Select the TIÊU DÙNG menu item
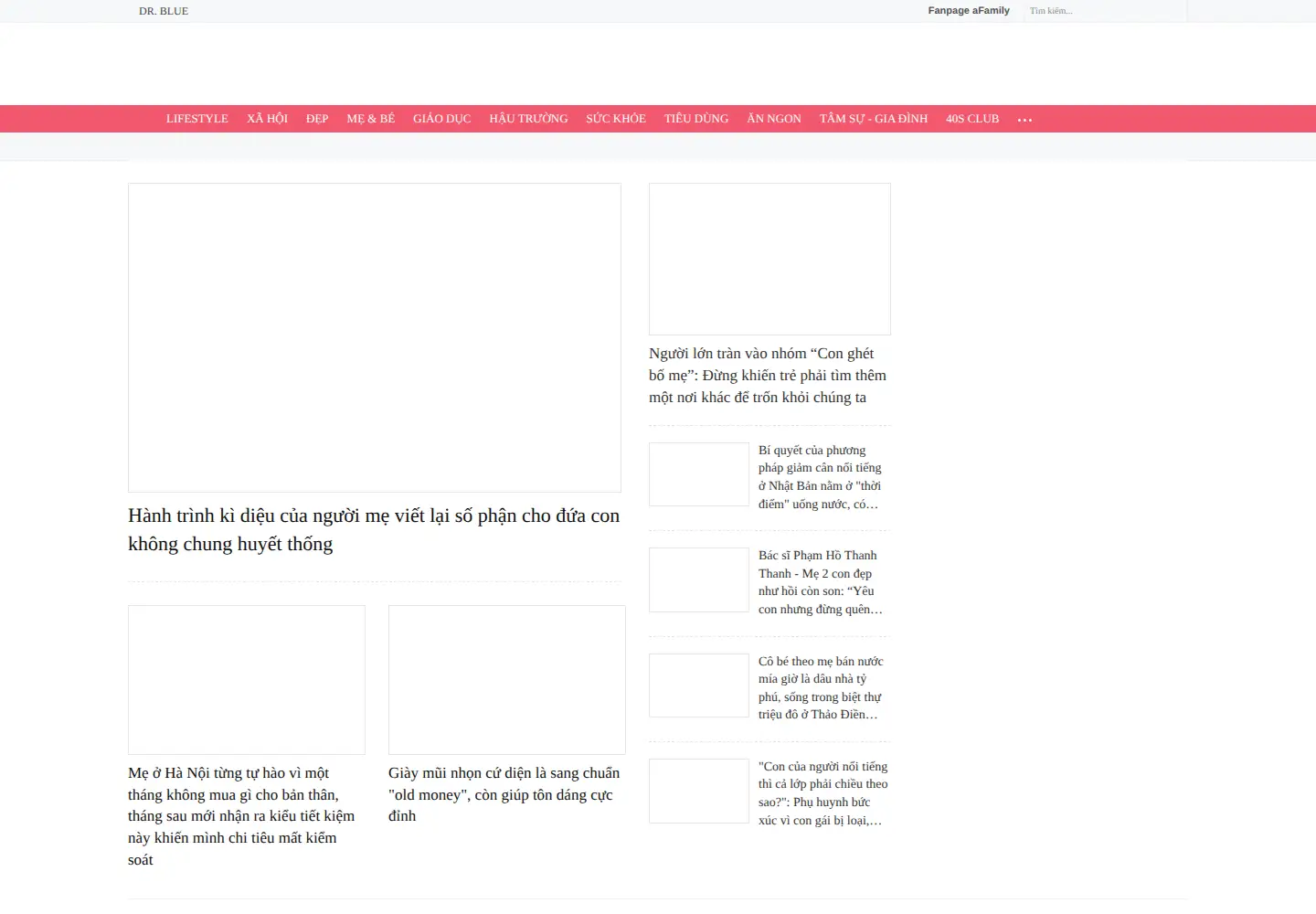This screenshot has height=914, width=1316. 696,119
